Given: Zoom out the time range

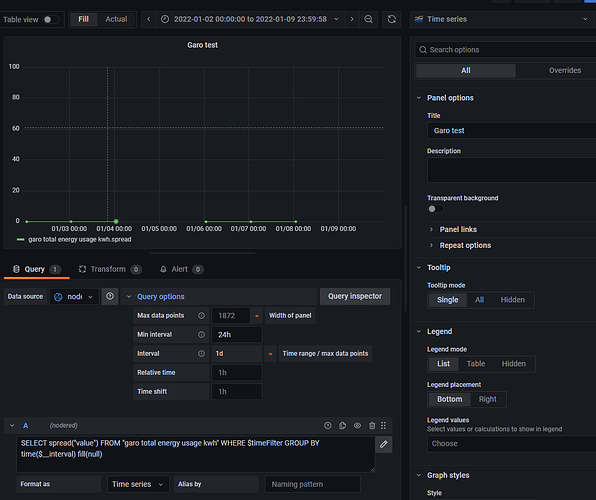Looking at the screenshot, I should (368, 19).
